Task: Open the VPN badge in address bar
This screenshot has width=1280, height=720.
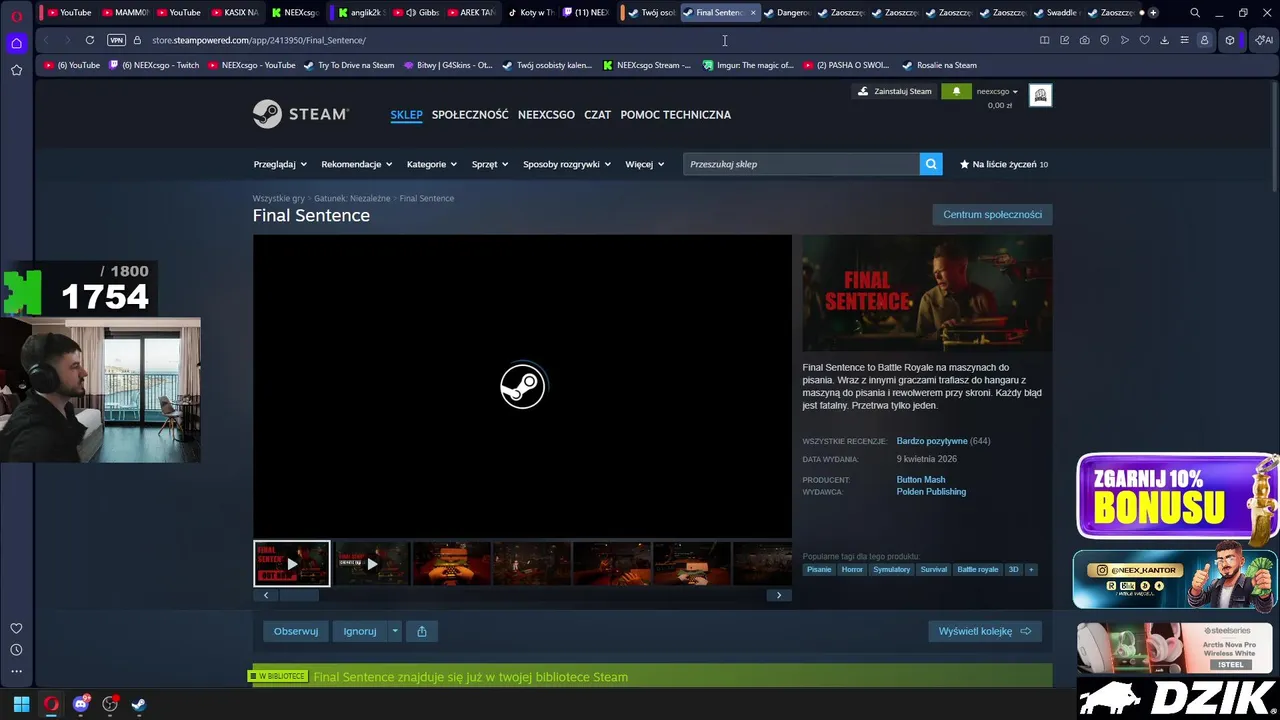Action: click(x=116, y=40)
